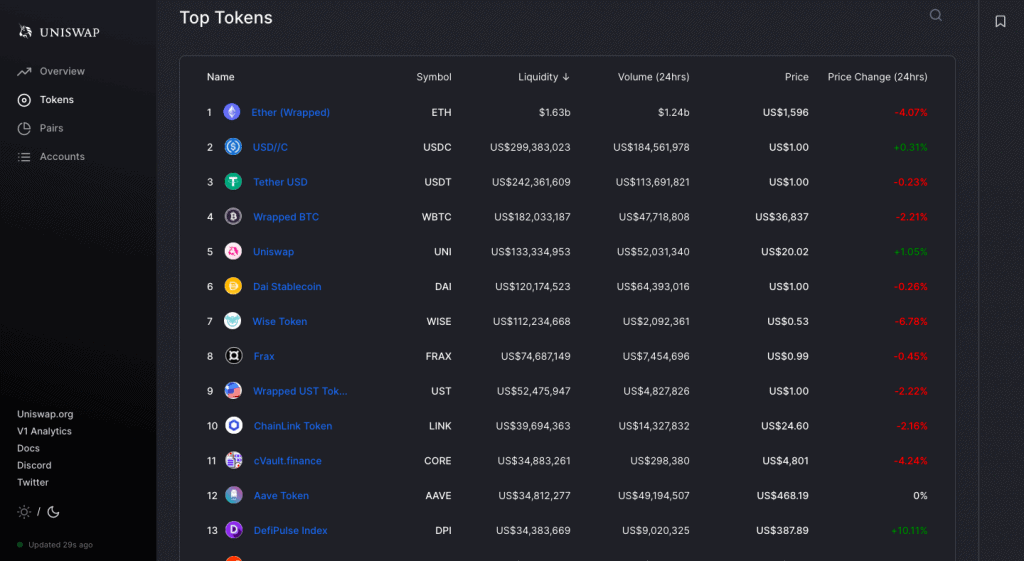This screenshot has height=561, width=1024.
Task: Click the WBTC price US$36,837
Action: tap(782, 217)
